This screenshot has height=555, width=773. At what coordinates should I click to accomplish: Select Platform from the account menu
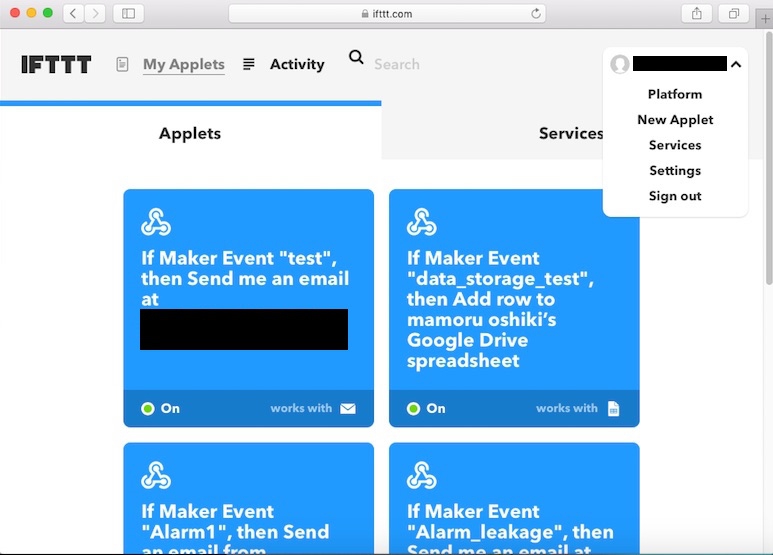click(x=675, y=94)
